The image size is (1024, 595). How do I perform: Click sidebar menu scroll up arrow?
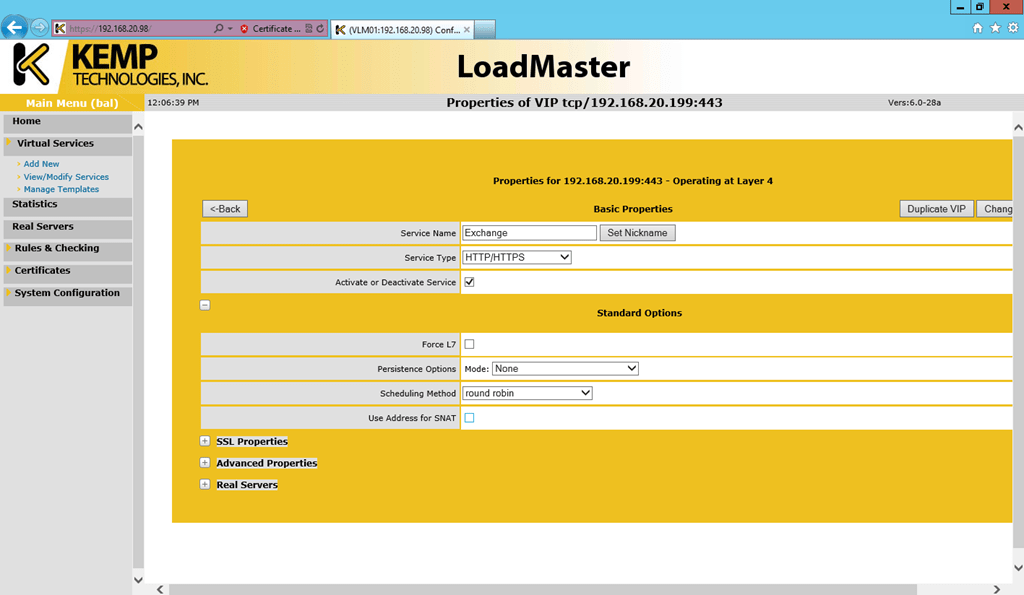point(138,127)
